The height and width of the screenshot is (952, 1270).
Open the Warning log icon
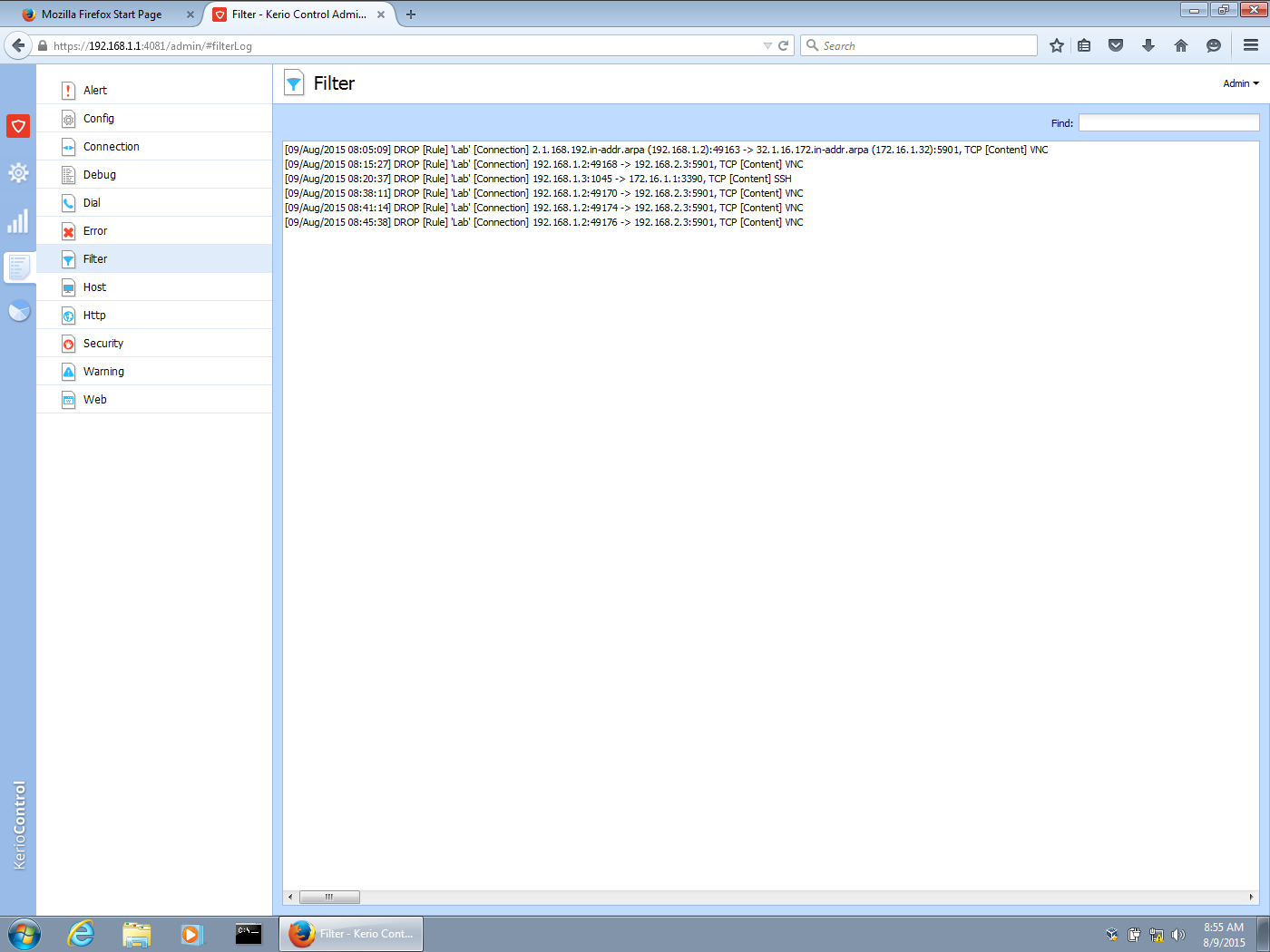68,372
